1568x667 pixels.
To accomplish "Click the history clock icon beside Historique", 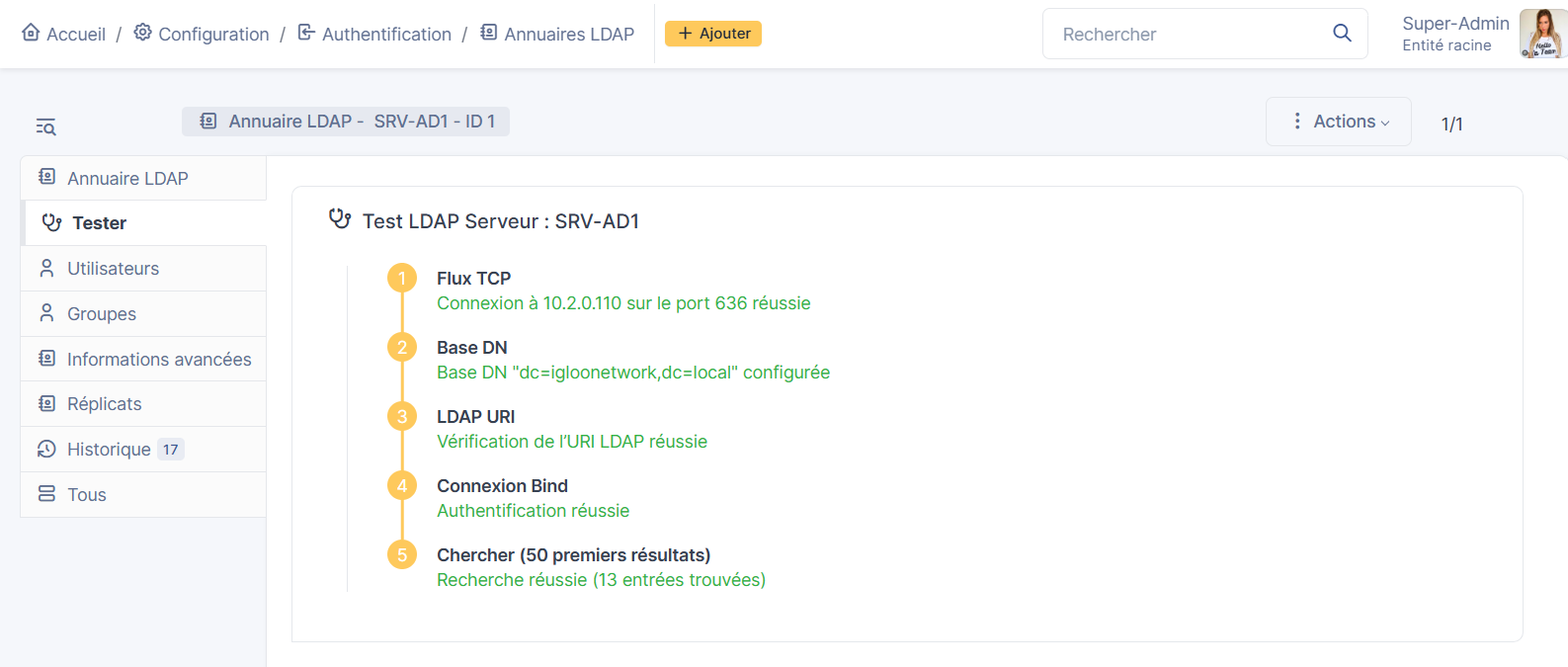I will (46, 449).
